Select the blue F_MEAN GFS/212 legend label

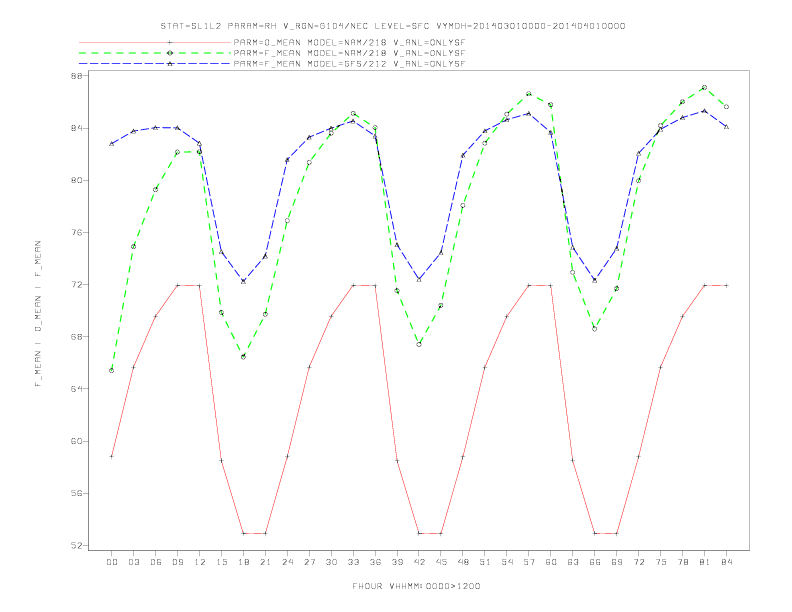click(x=349, y=64)
